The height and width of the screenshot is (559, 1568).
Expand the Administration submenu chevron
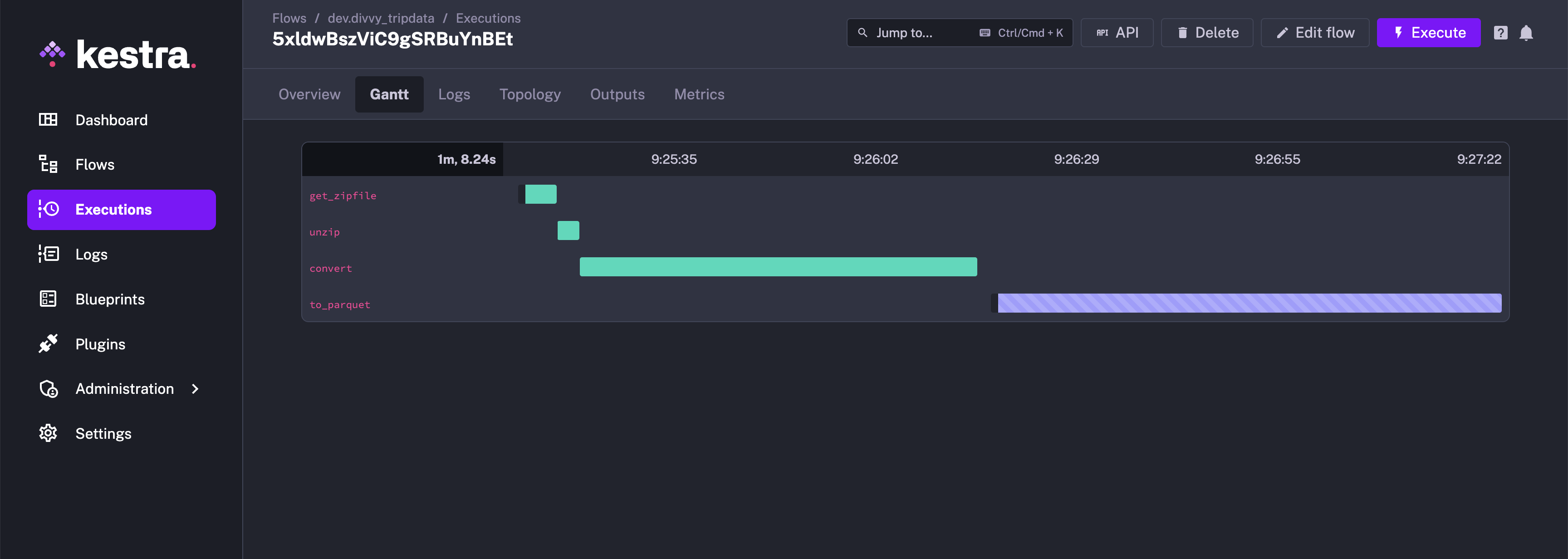pos(195,388)
